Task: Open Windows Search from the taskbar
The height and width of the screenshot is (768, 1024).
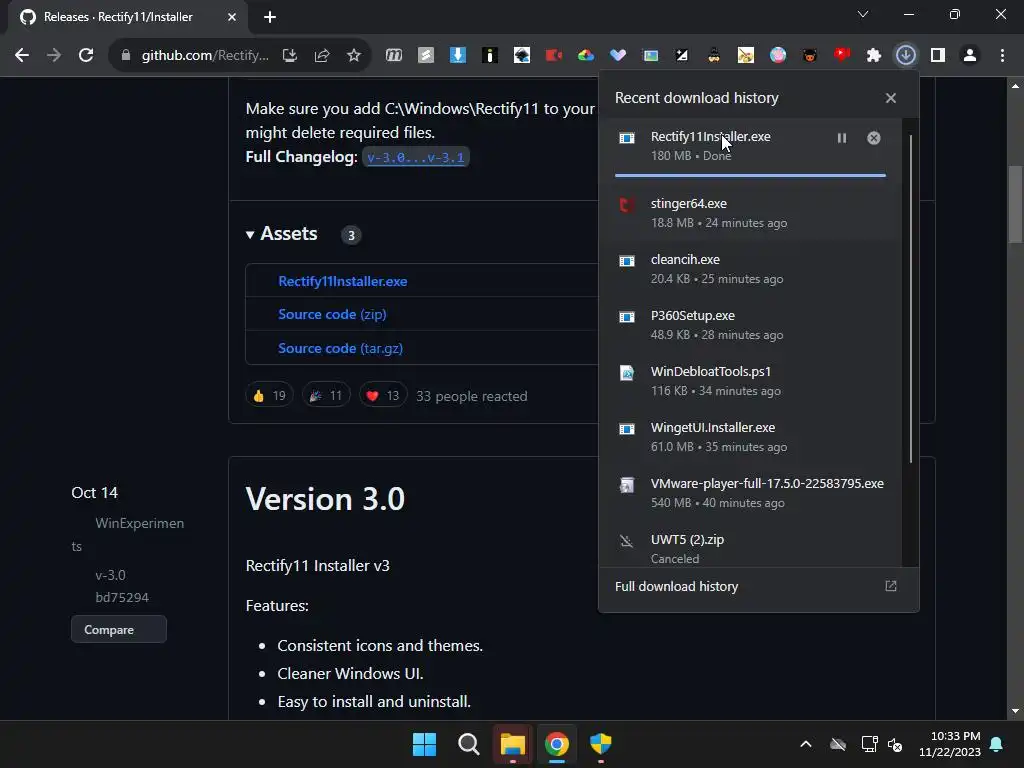Action: point(468,744)
